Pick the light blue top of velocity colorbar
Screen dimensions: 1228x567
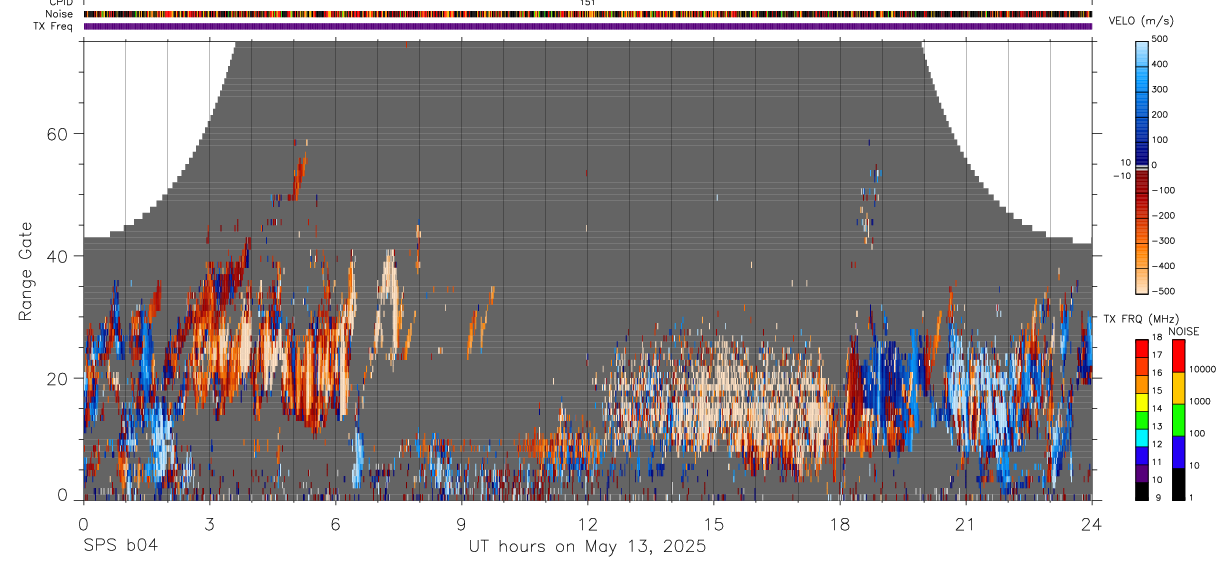click(1141, 52)
